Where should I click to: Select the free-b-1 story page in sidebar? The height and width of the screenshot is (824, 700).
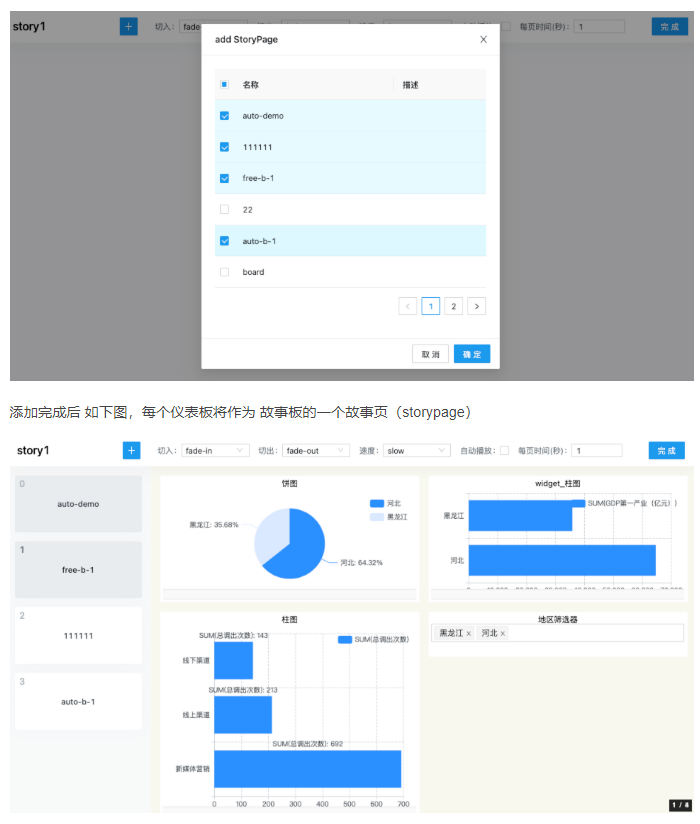[x=78, y=570]
